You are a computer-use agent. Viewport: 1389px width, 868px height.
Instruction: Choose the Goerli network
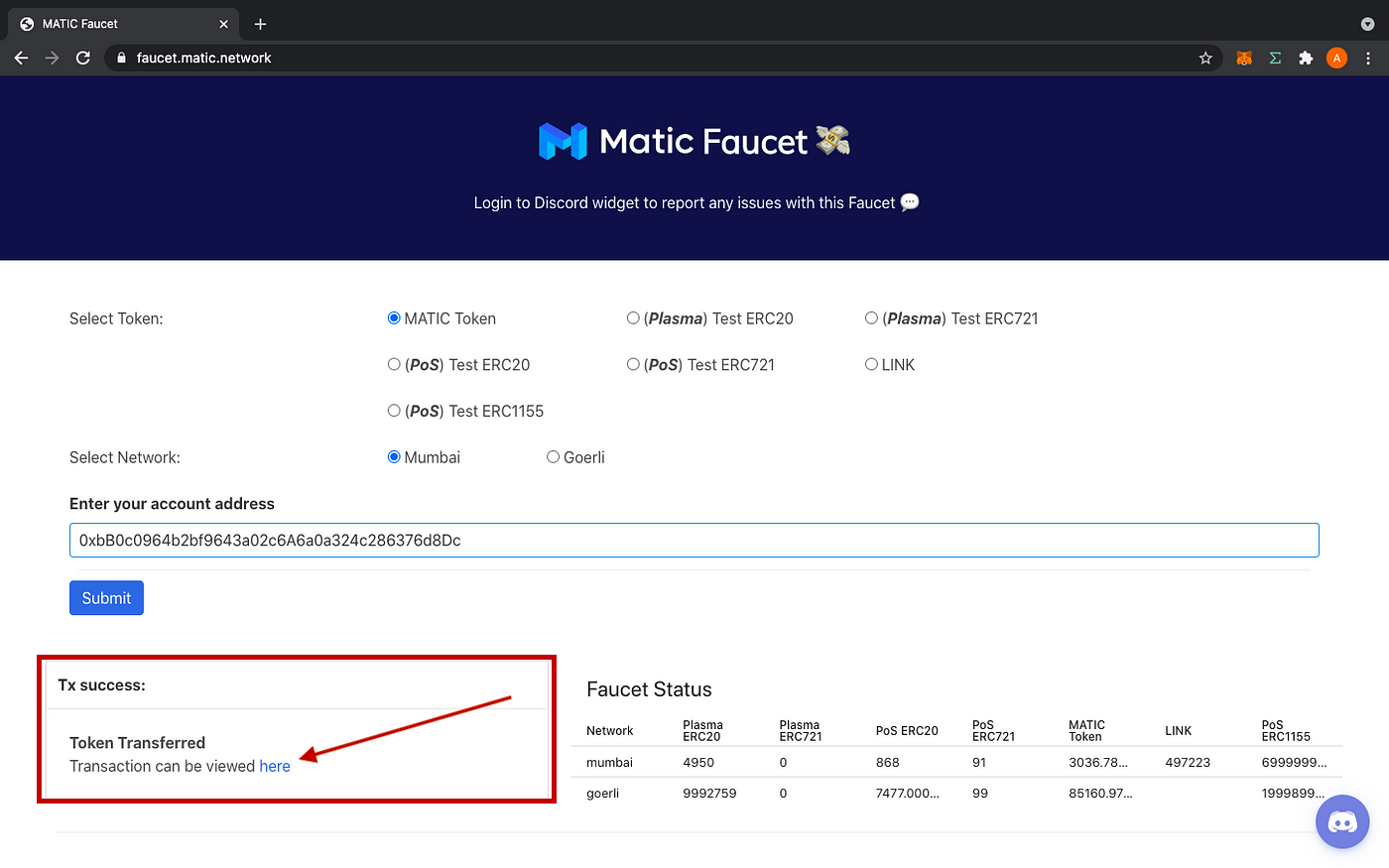point(553,457)
